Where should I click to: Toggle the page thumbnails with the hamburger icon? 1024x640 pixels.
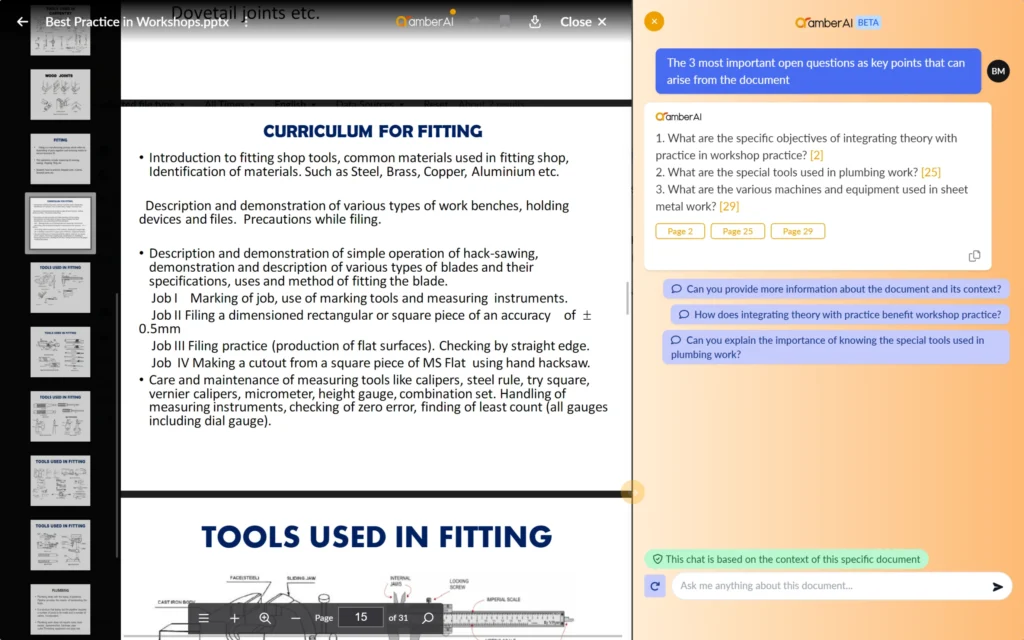pyautogui.click(x=204, y=618)
